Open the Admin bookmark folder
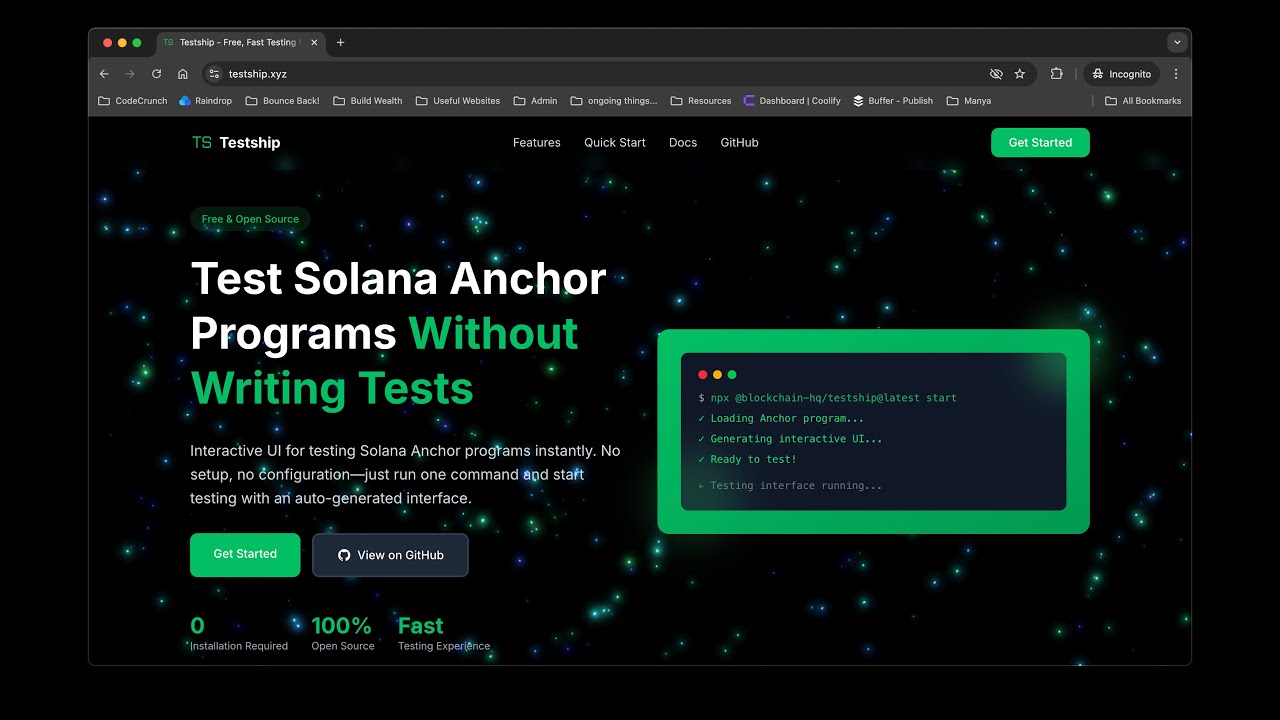 [536, 101]
